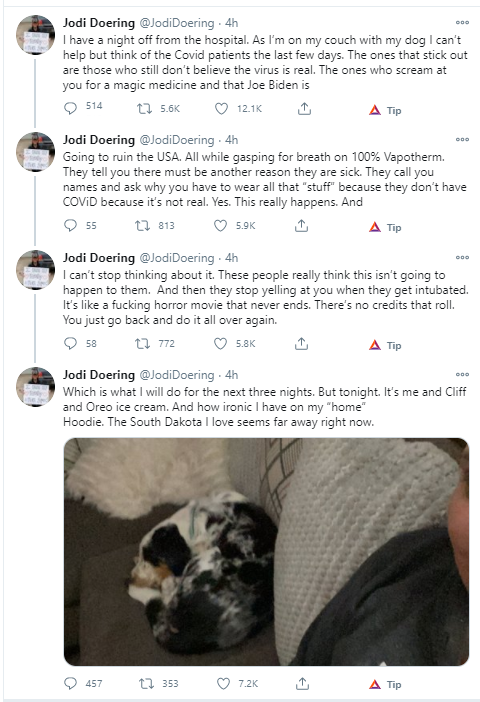Like the horror movie tweet with 5.8K likes

220,344
